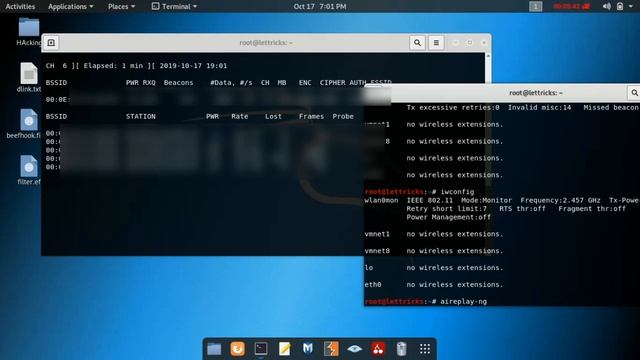Click the workspace indicator in top bar

coord(536,7)
